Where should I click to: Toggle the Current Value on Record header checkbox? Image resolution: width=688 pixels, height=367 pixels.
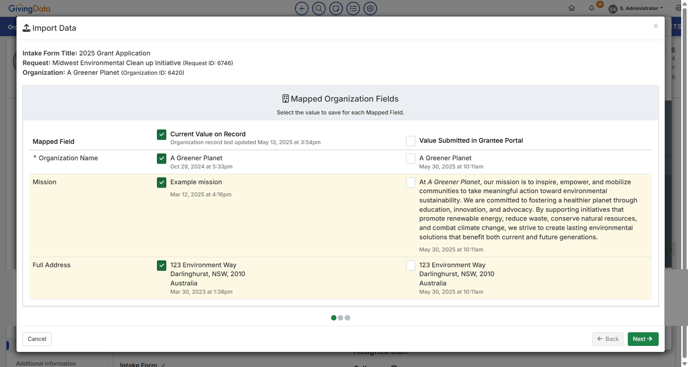pos(161,134)
